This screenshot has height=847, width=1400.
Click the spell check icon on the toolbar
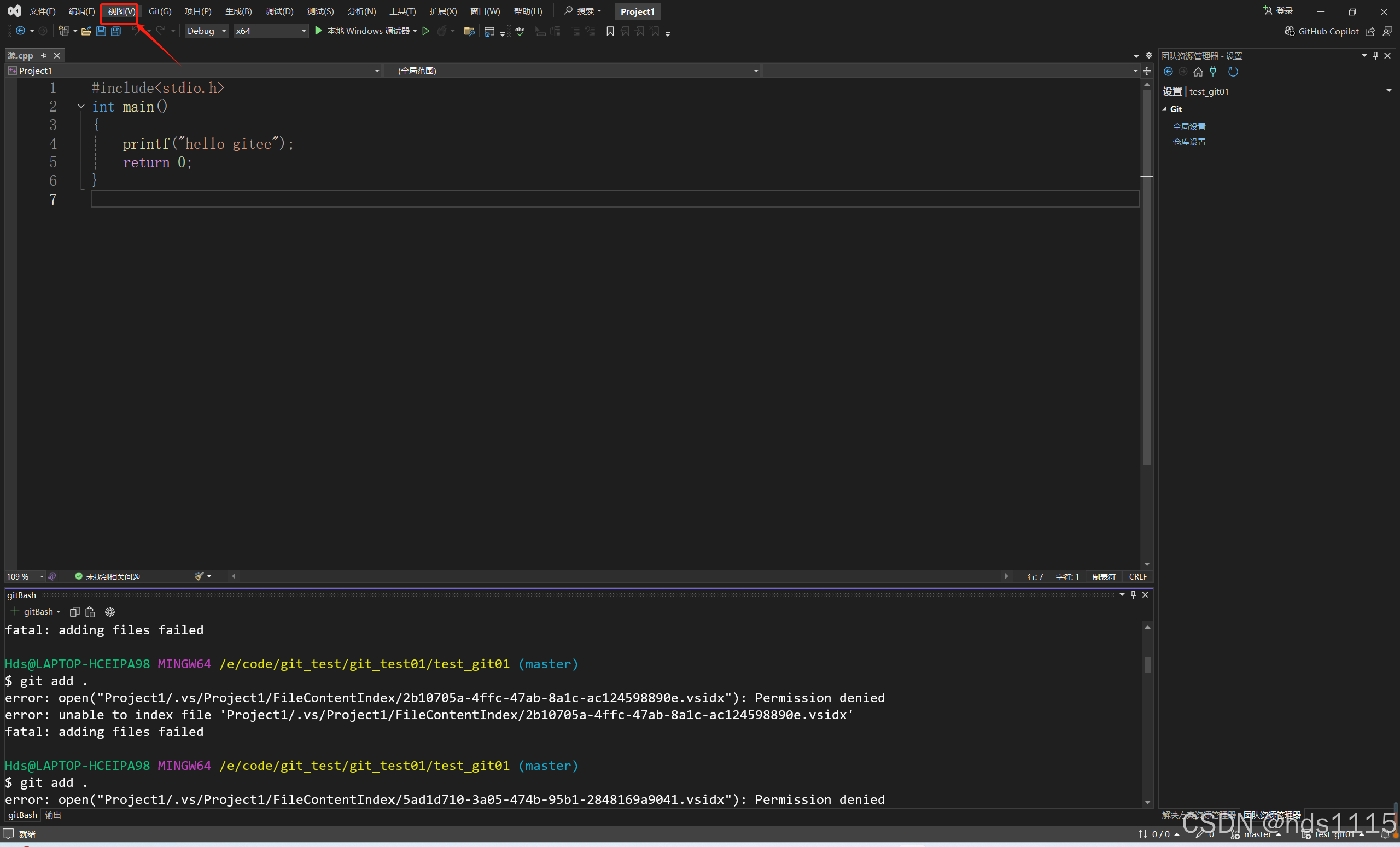(519, 31)
